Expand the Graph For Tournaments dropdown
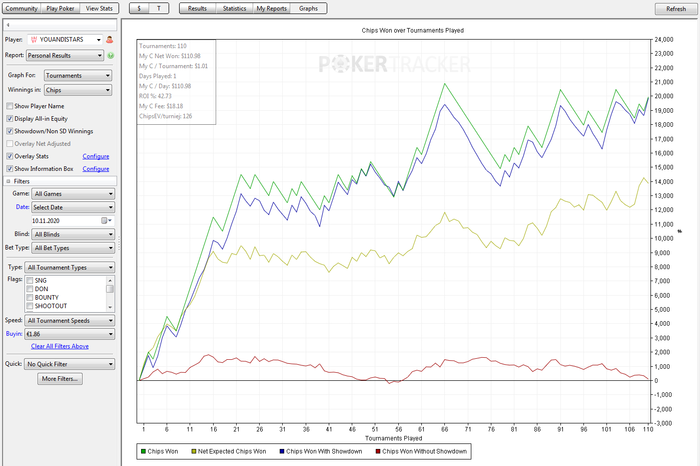The height and width of the screenshot is (466, 700). click(x=78, y=75)
